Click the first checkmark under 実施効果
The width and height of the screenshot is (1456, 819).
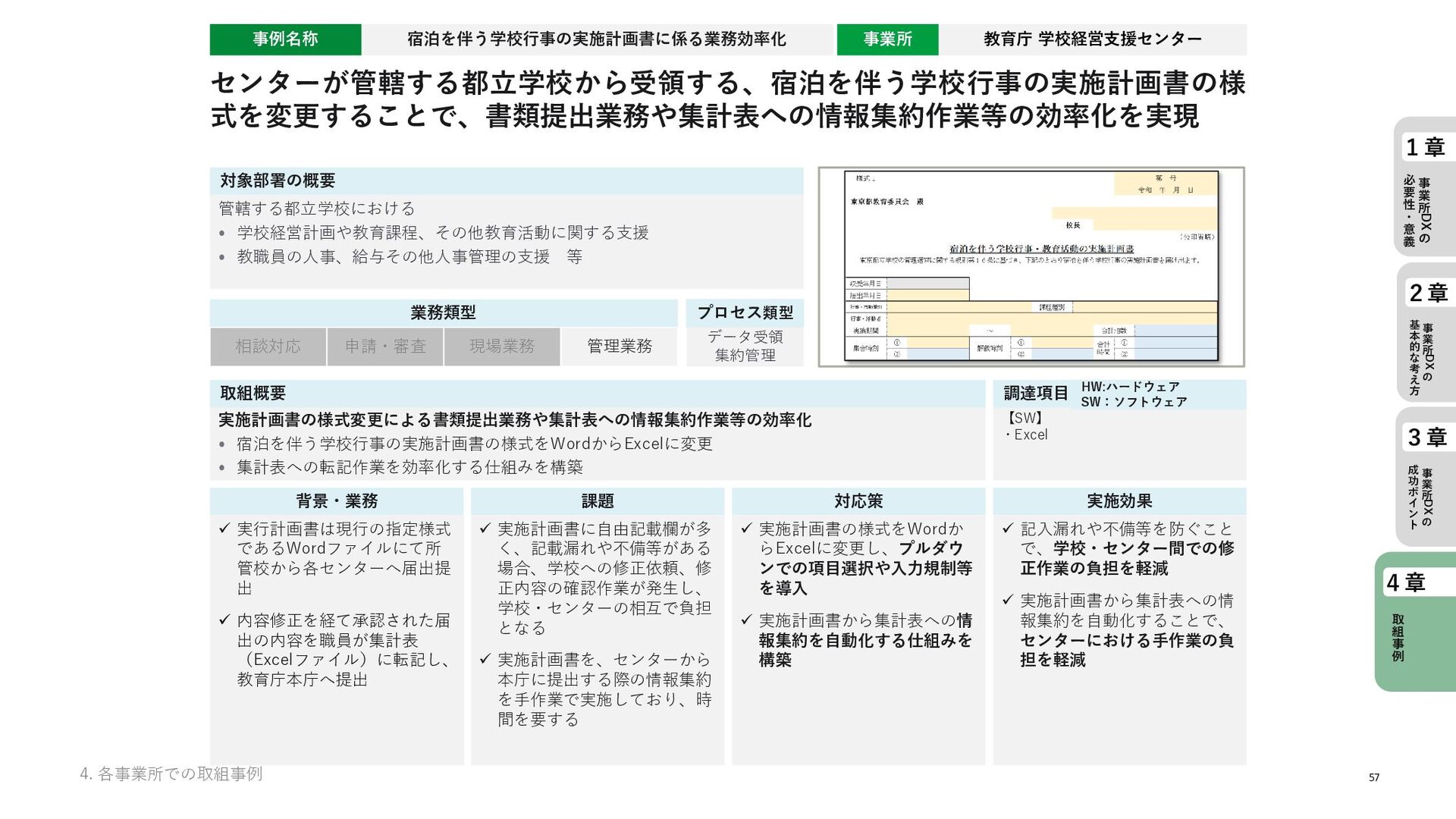[1008, 529]
